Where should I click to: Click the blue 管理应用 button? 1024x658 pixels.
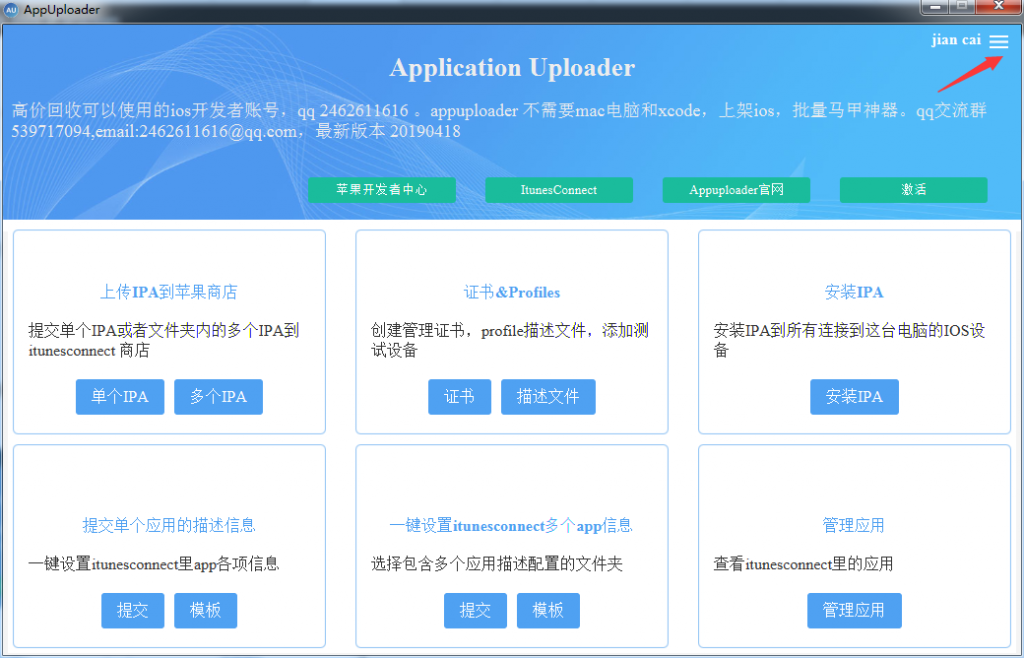854,610
